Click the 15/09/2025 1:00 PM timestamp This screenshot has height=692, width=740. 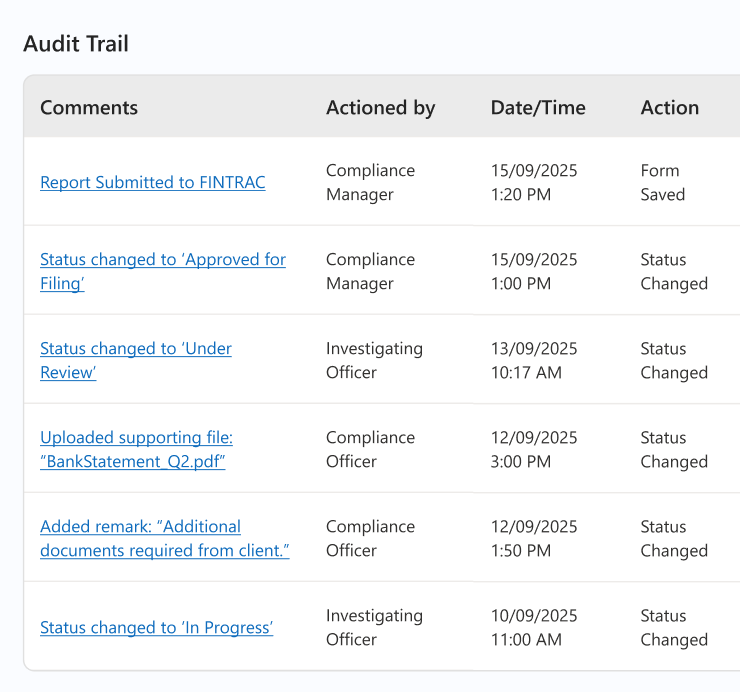click(534, 272)
